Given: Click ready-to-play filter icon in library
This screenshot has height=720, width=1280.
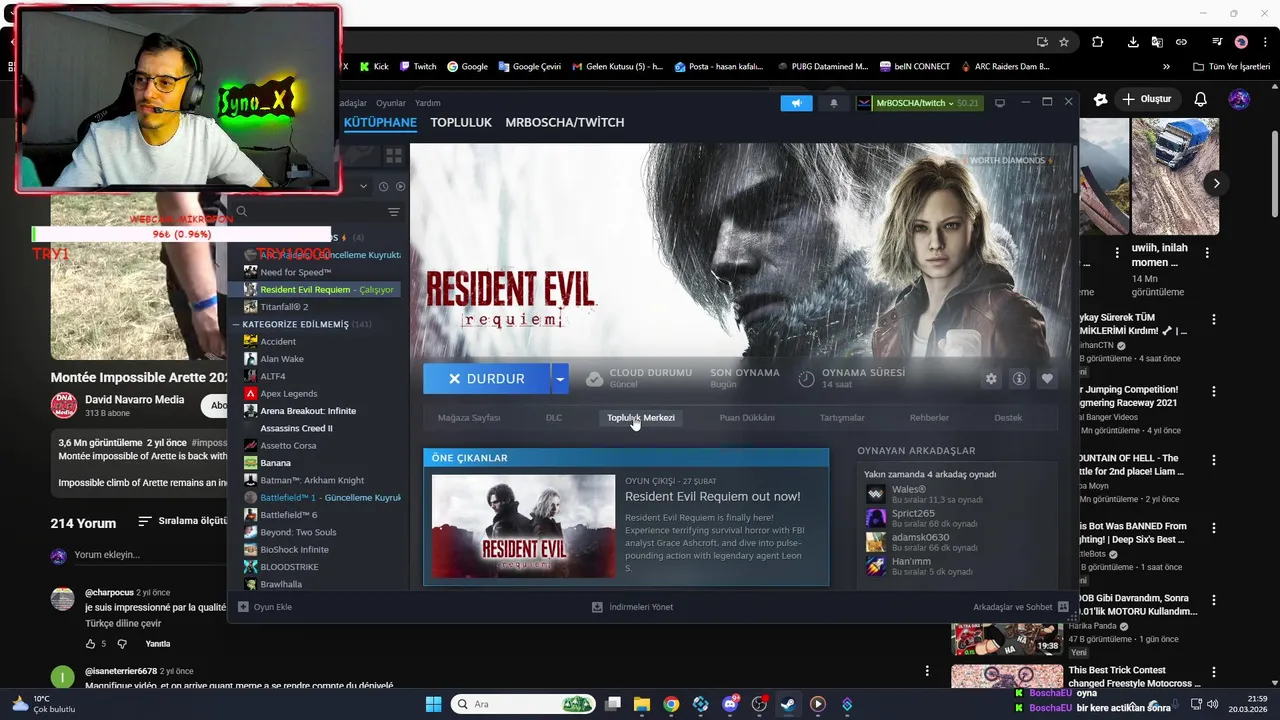Looking at the screenshot, I should [400, 186].
